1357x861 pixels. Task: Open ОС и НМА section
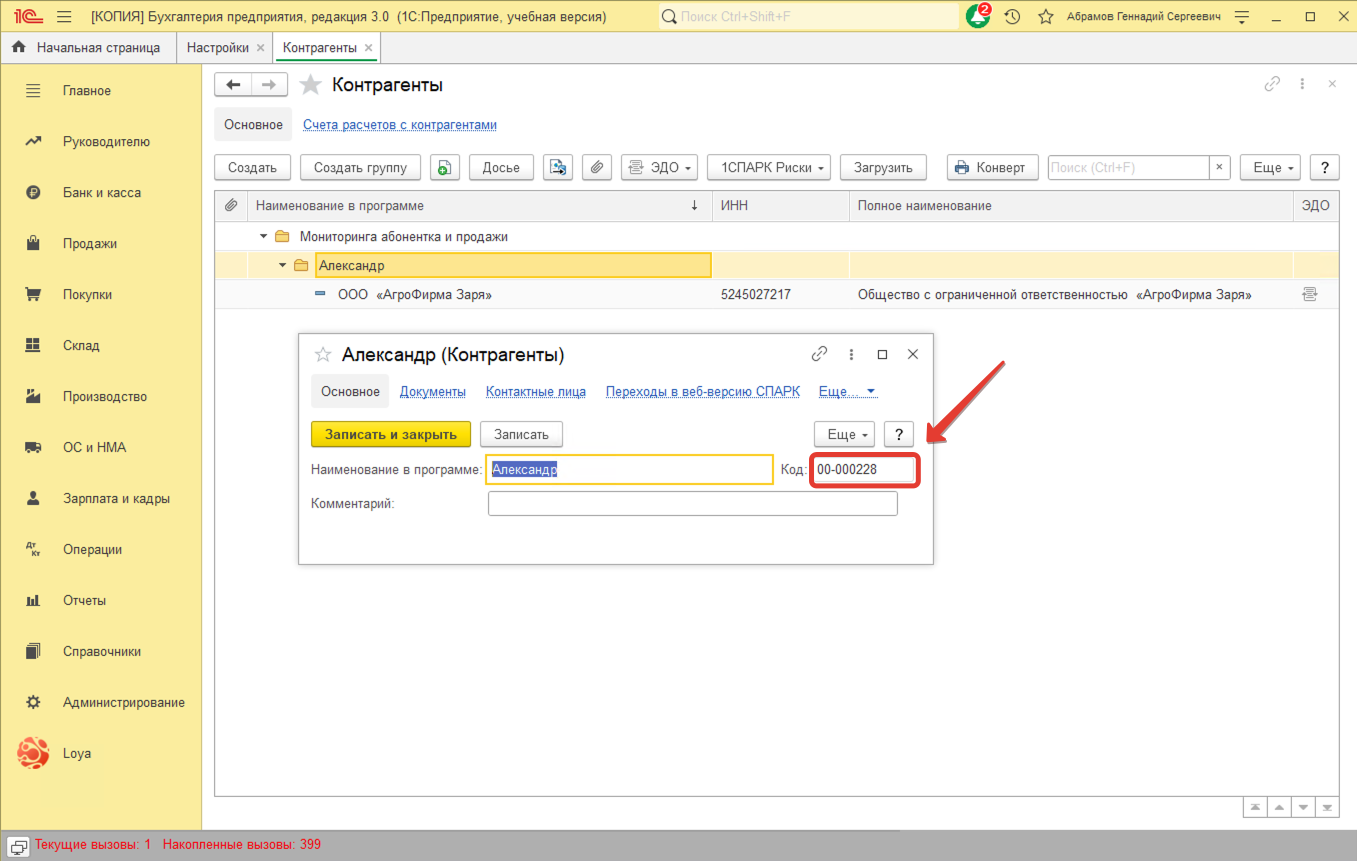click(x=94, y=448)
